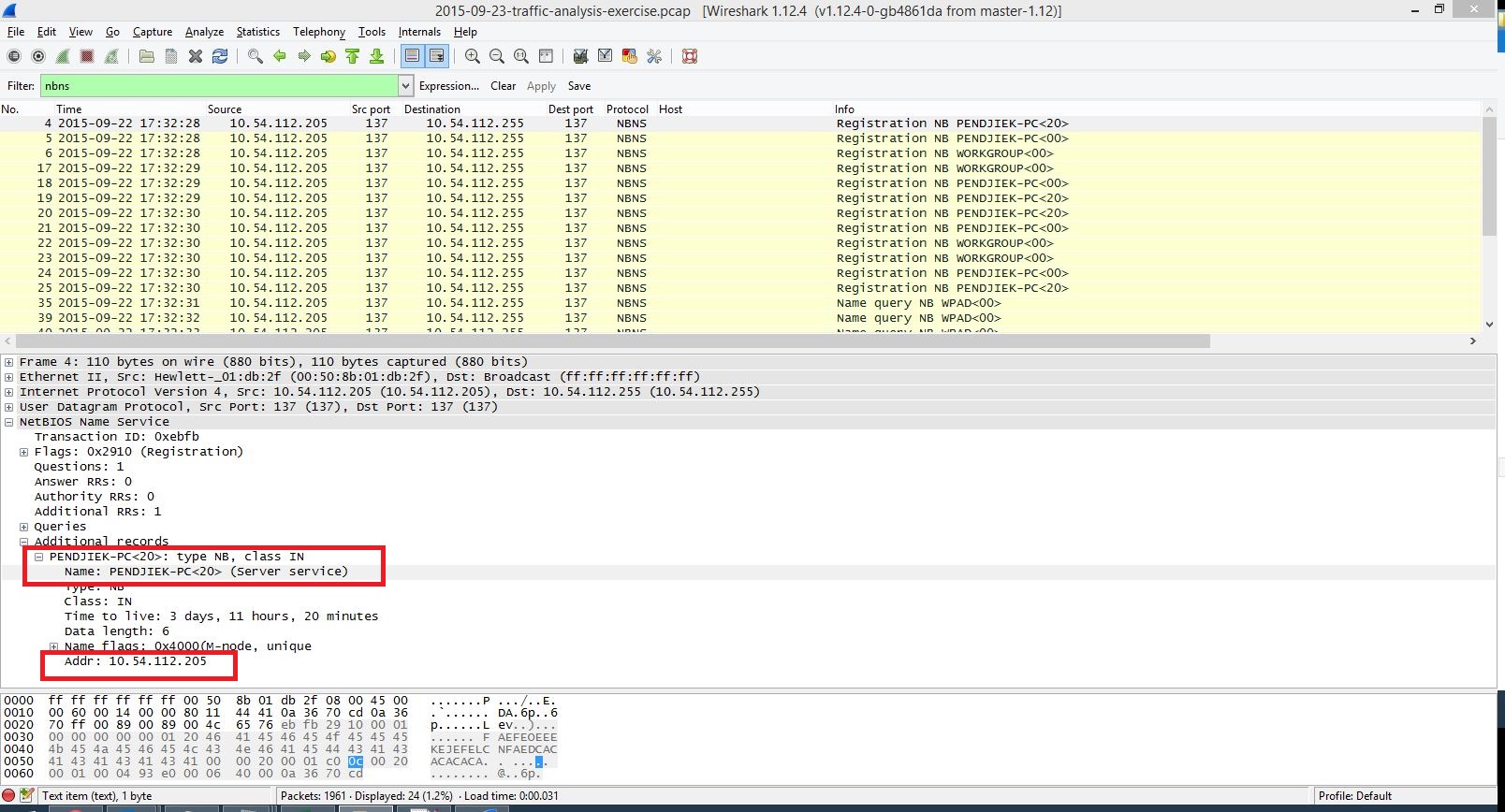This screenshot has width=1505, height=812.
Task: Expand the Flags: 0x2910 (Registration) node
Action: [x=24, y=452]
